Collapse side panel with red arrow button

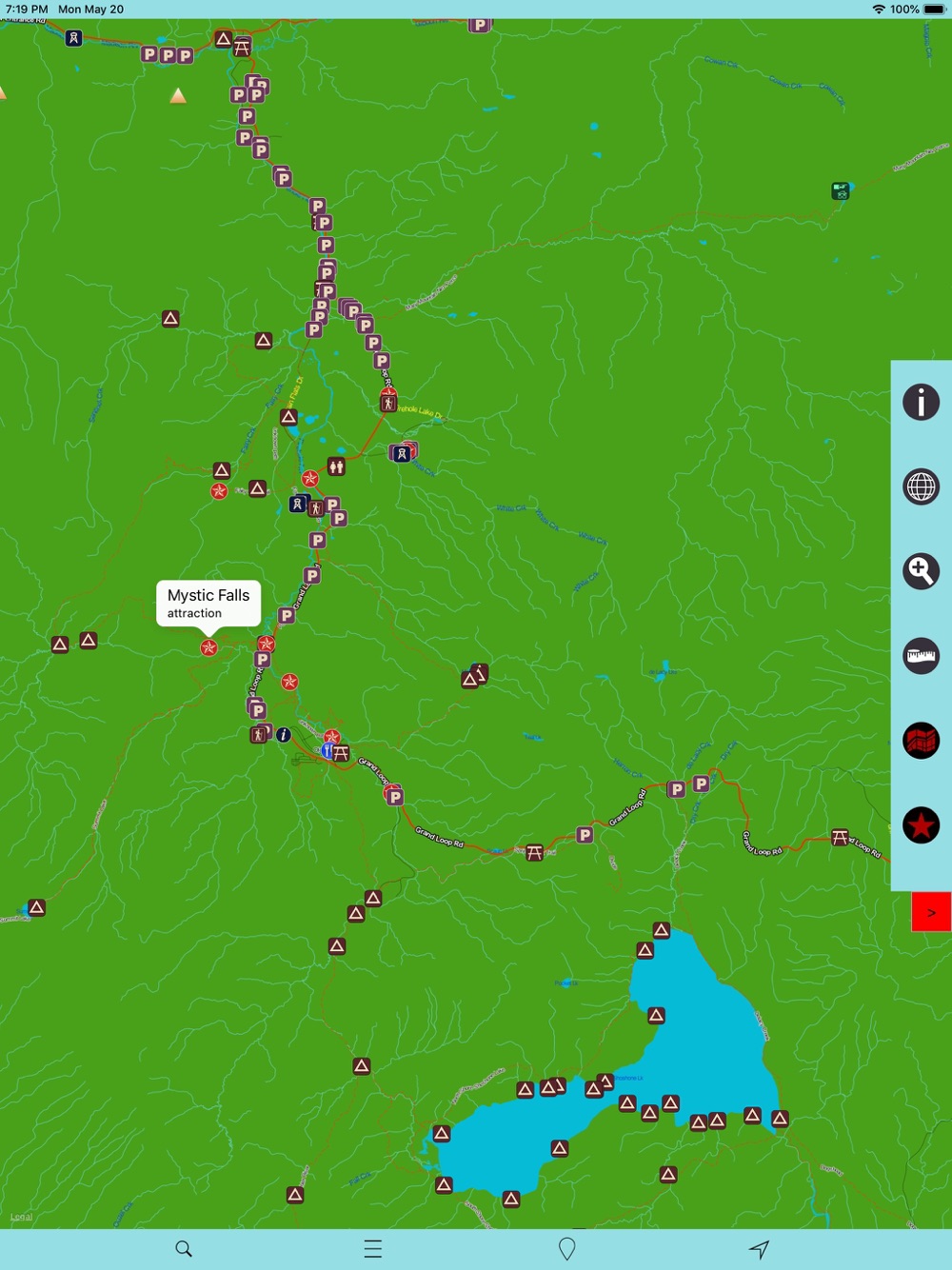click(x=931, y=912)
